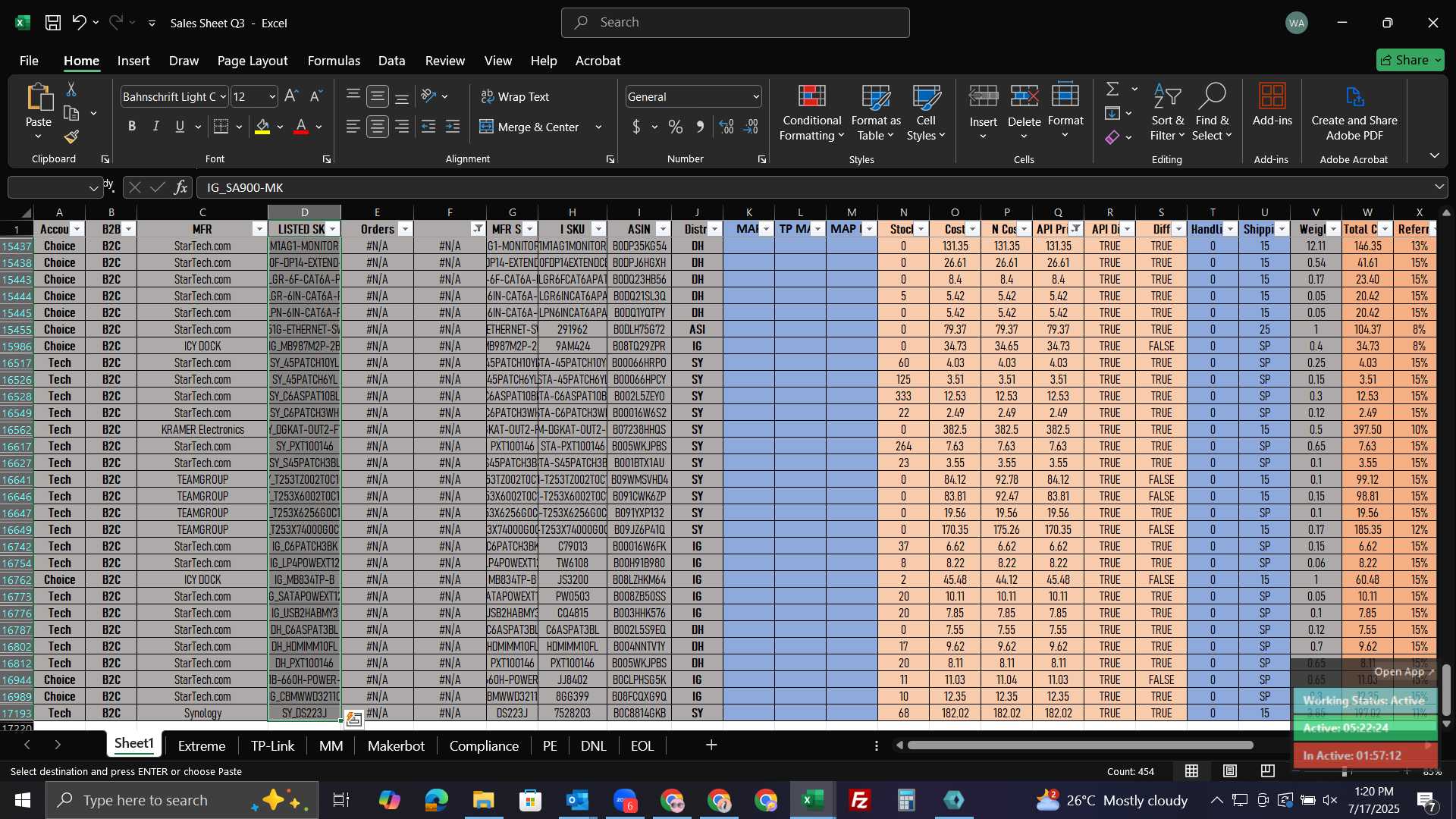Click the Delete cells button
The height and width of the screenshot is (819, 1456).
pyautogui.click(x=1025, y=112)
